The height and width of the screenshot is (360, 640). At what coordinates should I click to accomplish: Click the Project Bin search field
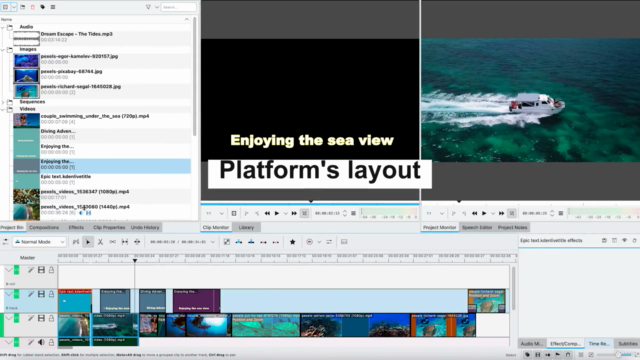pos(178,7)
